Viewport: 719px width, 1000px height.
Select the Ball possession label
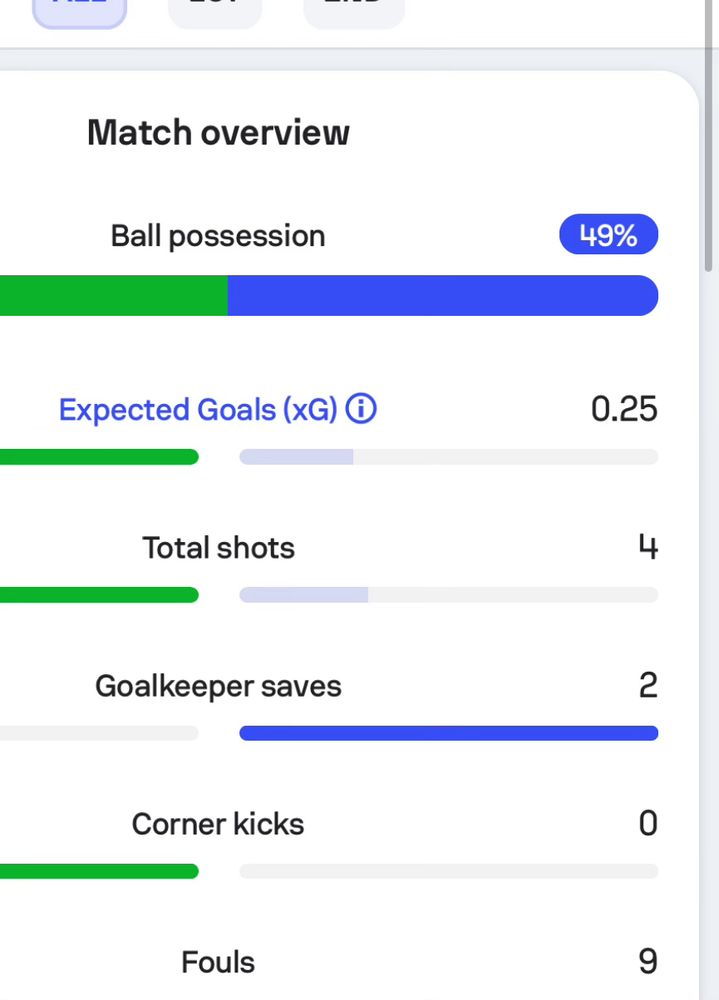218,237
